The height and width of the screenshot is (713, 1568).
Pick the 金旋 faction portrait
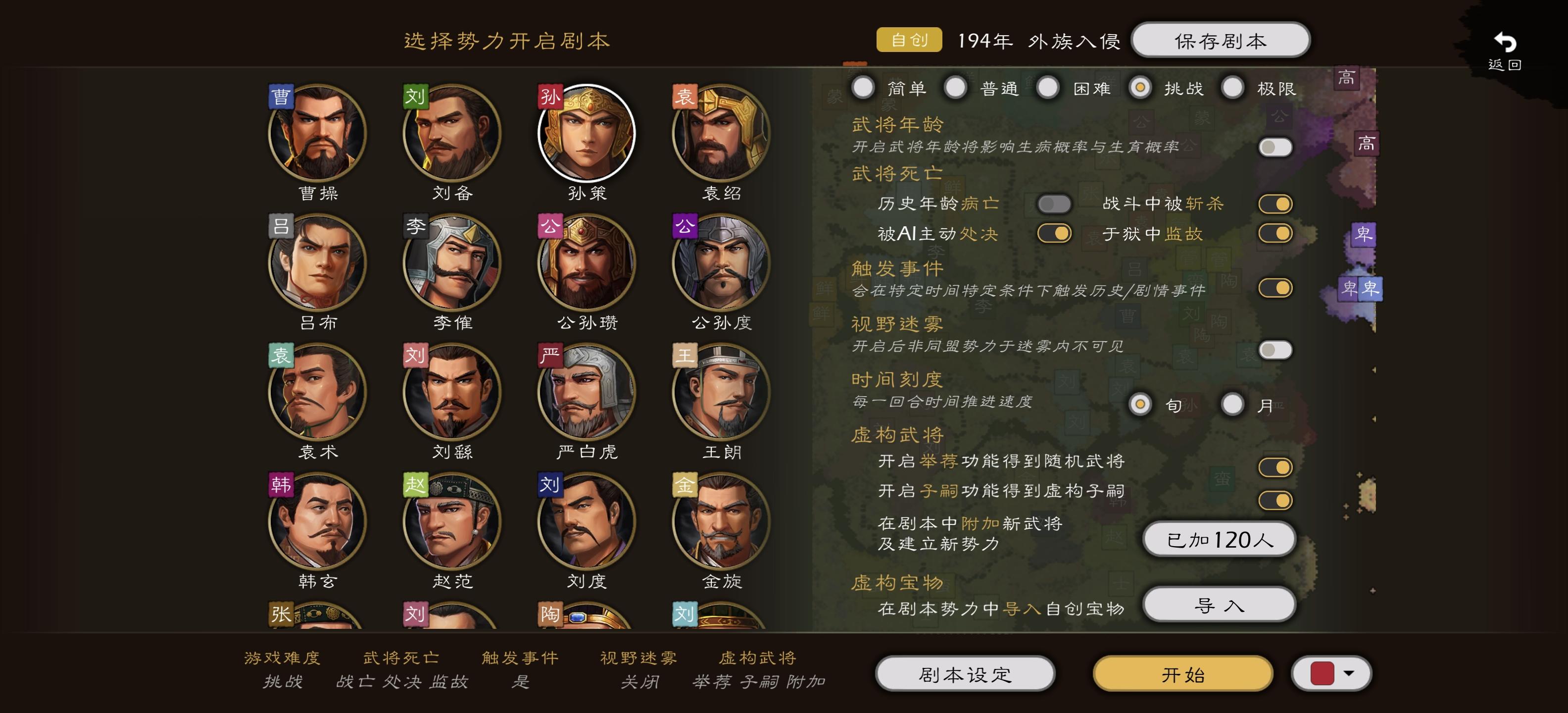[x=721, y=521]
